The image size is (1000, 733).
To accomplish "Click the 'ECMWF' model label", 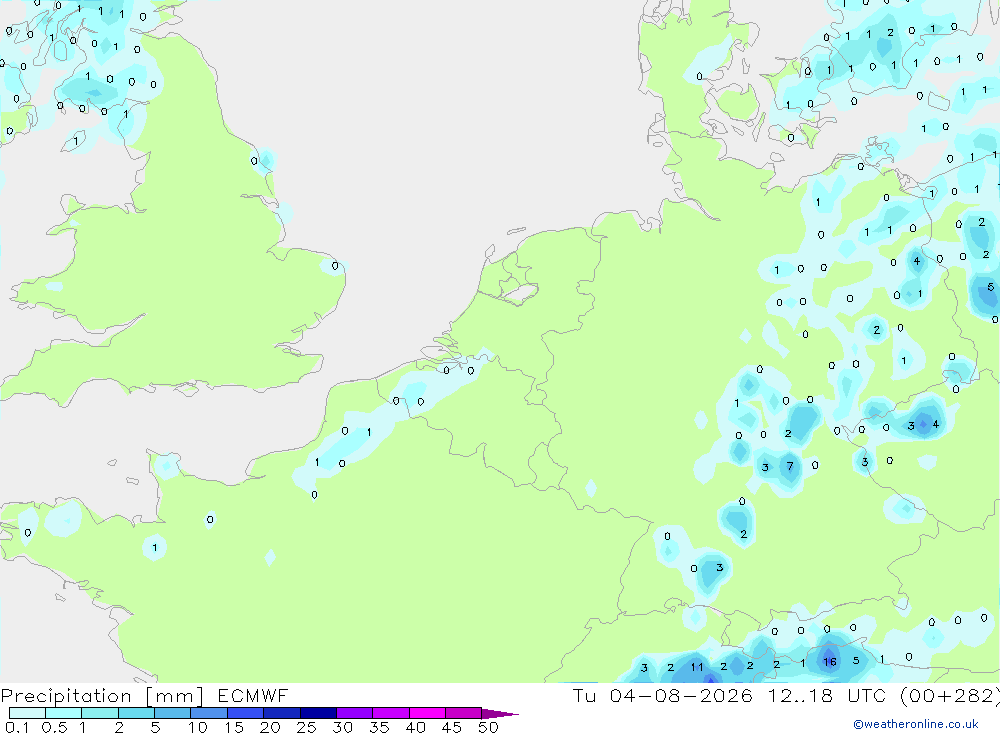I will (253, 695).
